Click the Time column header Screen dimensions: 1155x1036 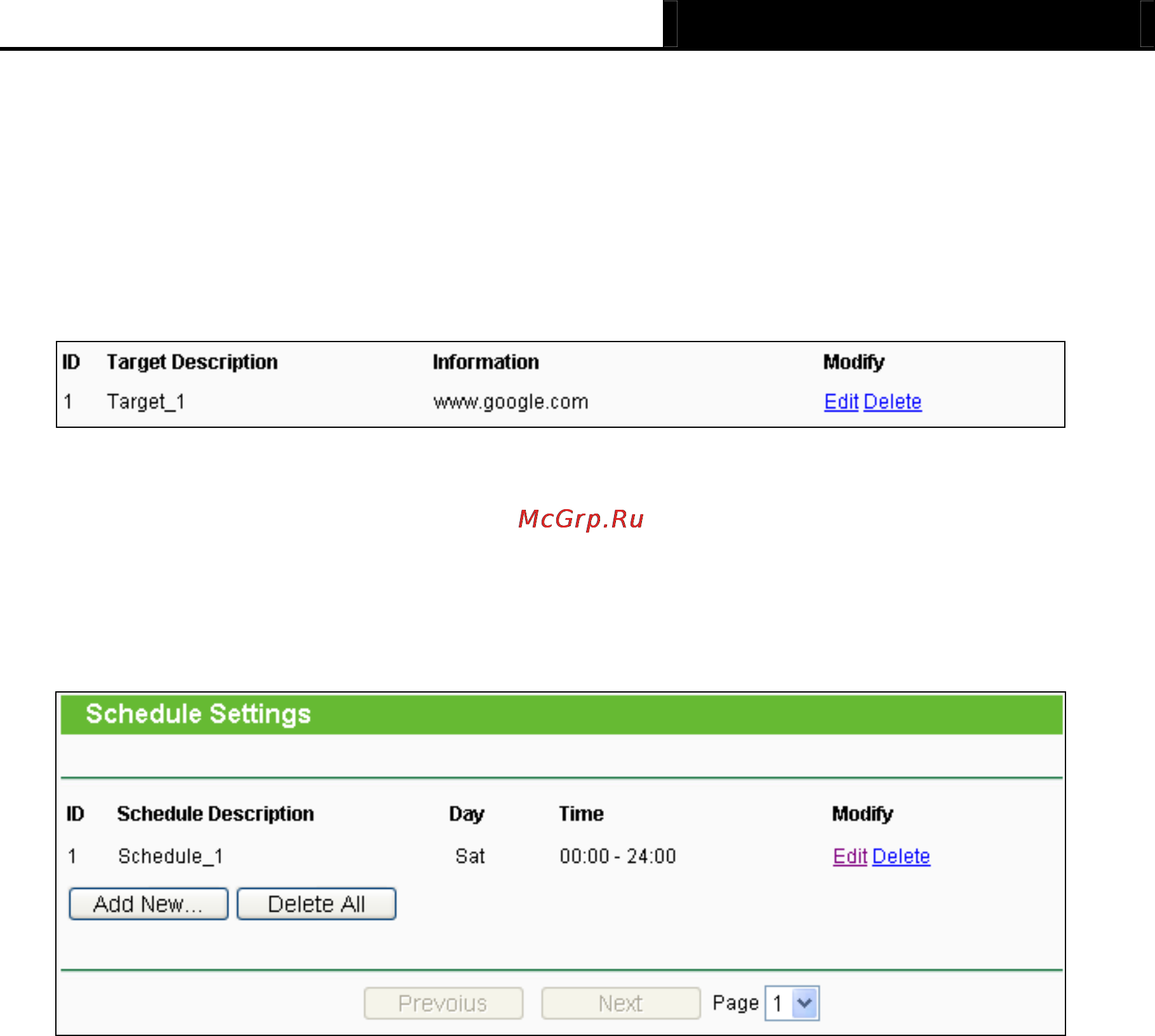point(581,814)
